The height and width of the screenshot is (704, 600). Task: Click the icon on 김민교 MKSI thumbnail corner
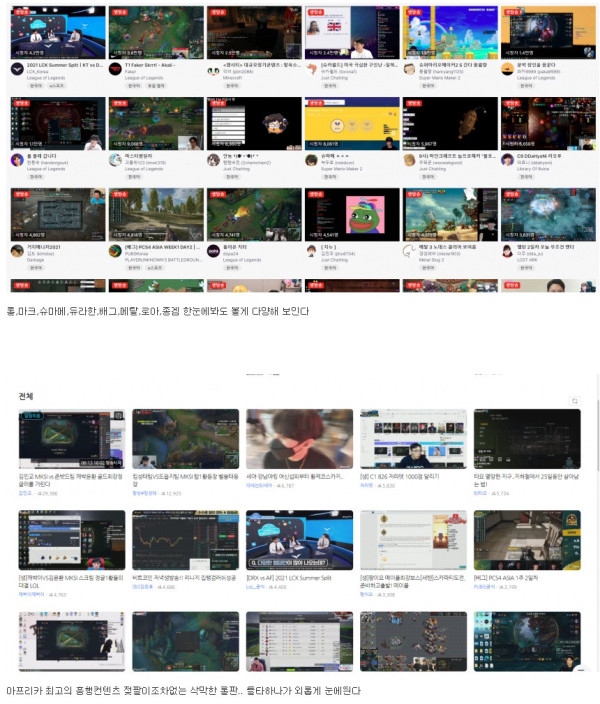[x=118, y=416]
